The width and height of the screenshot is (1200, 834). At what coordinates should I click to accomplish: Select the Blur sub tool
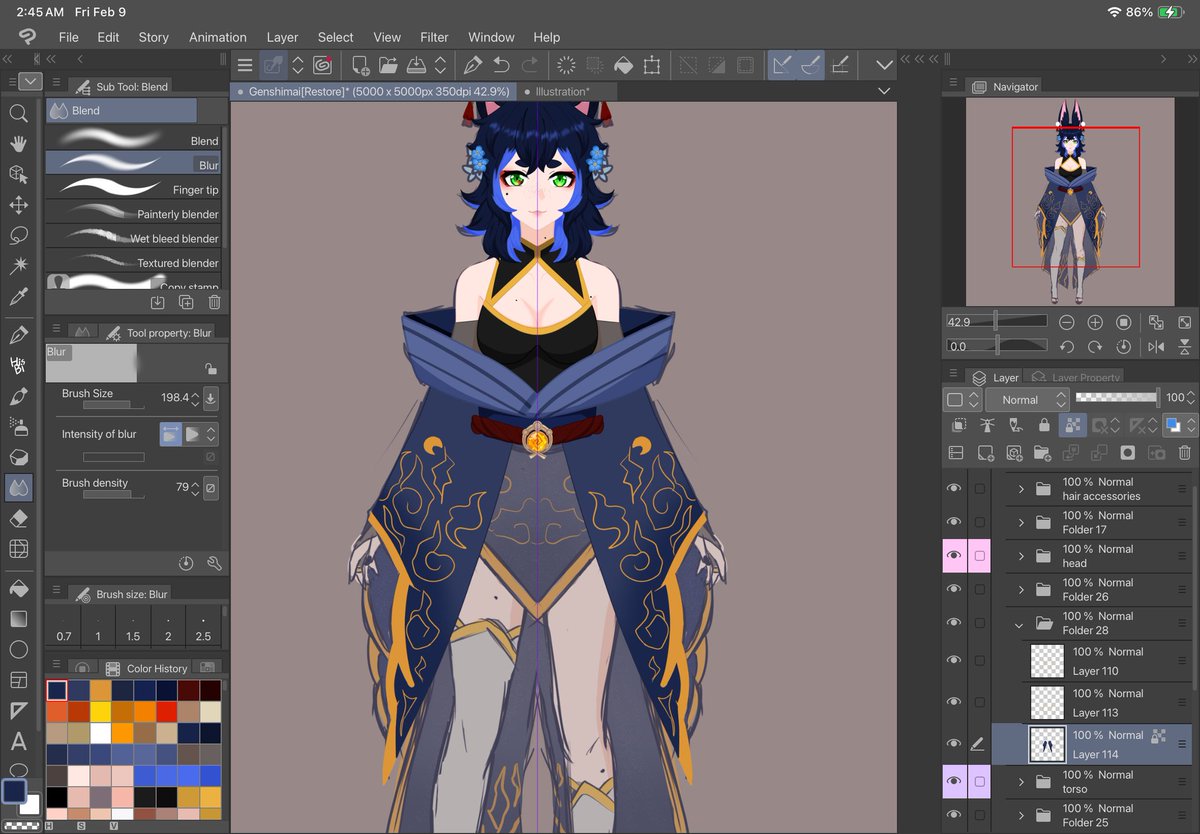134,164
